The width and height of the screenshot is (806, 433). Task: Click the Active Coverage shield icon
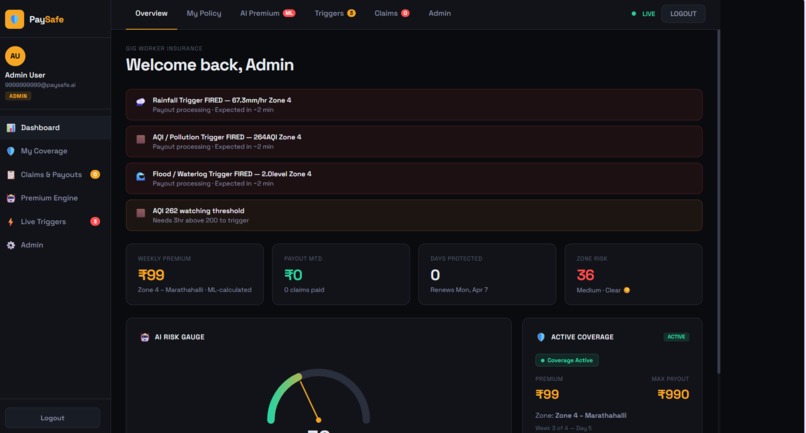pyautogui.click(x=541, y=337)
